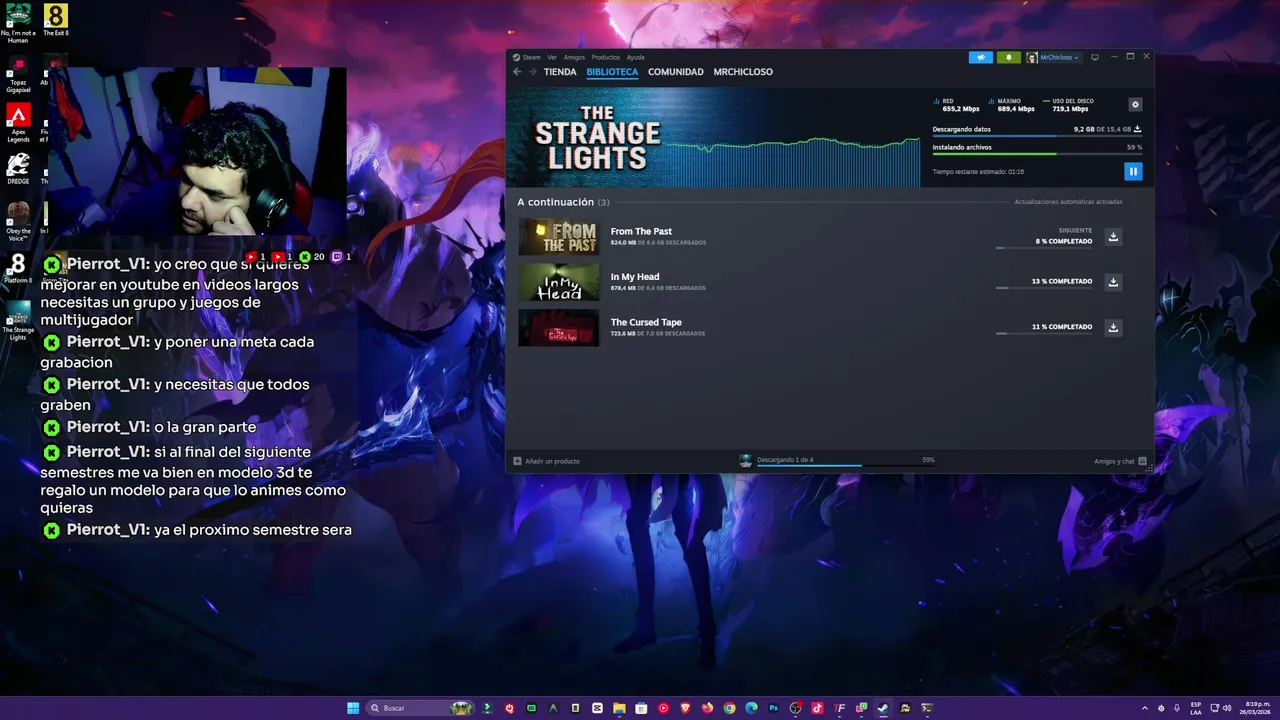Click Tiempo restante estimado text
Image resolution: width=1280 pixels, height=720 pixels.
pyautogui.click(x=978, y=172)
